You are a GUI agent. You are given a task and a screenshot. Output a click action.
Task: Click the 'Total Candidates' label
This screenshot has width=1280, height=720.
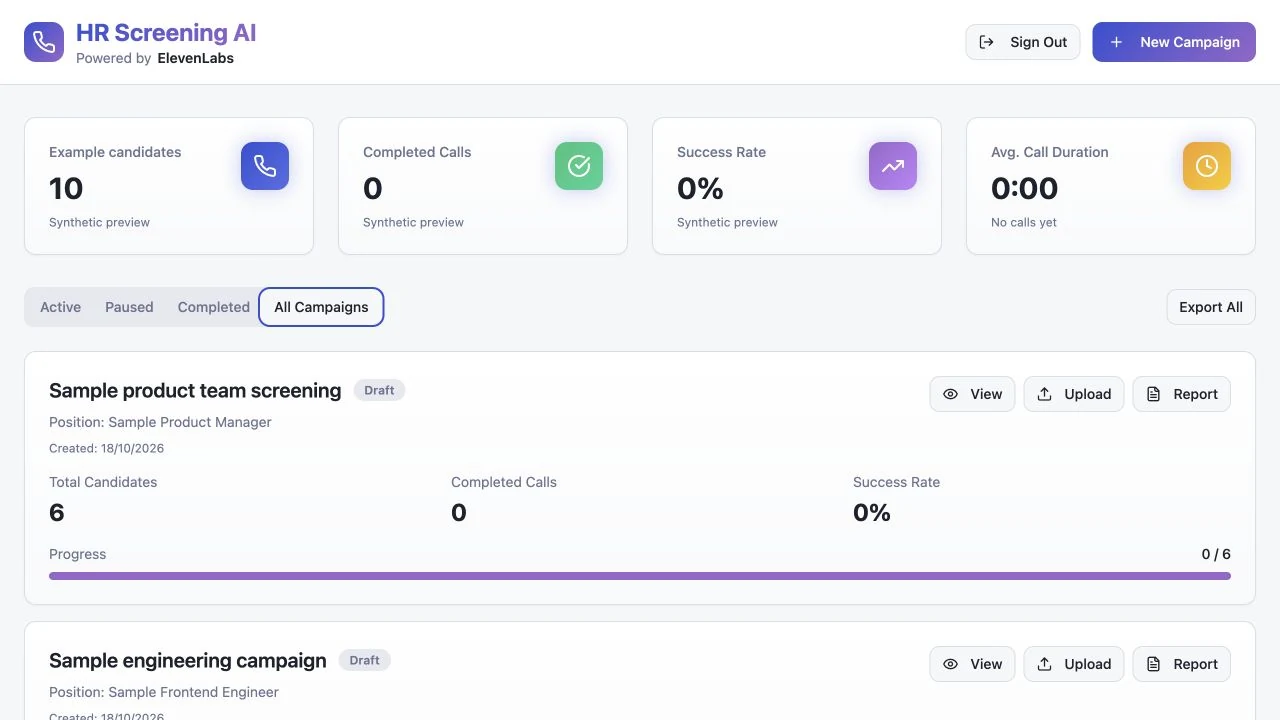click(x=103, y=482)
